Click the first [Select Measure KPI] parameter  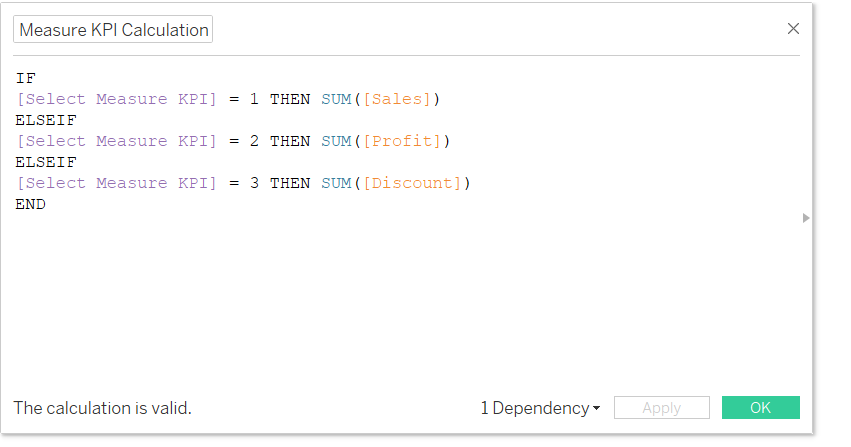pos(116,99)
